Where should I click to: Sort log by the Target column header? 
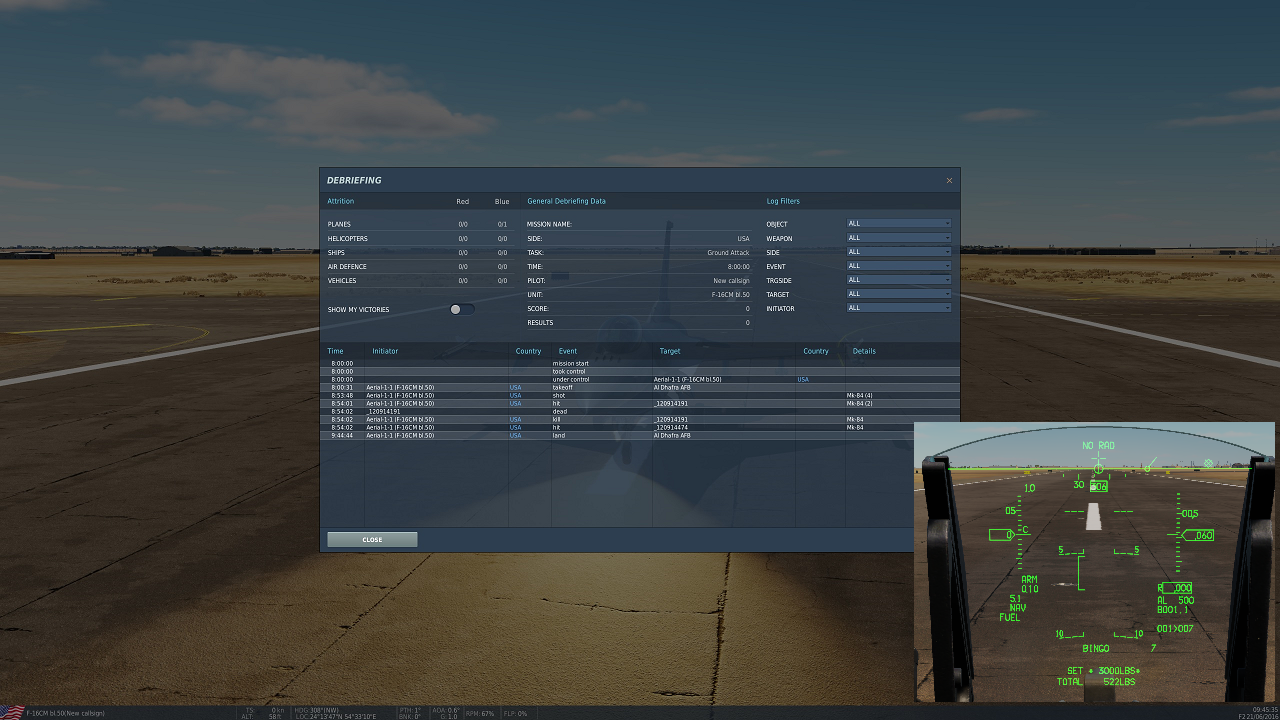[x=670, y=351]
